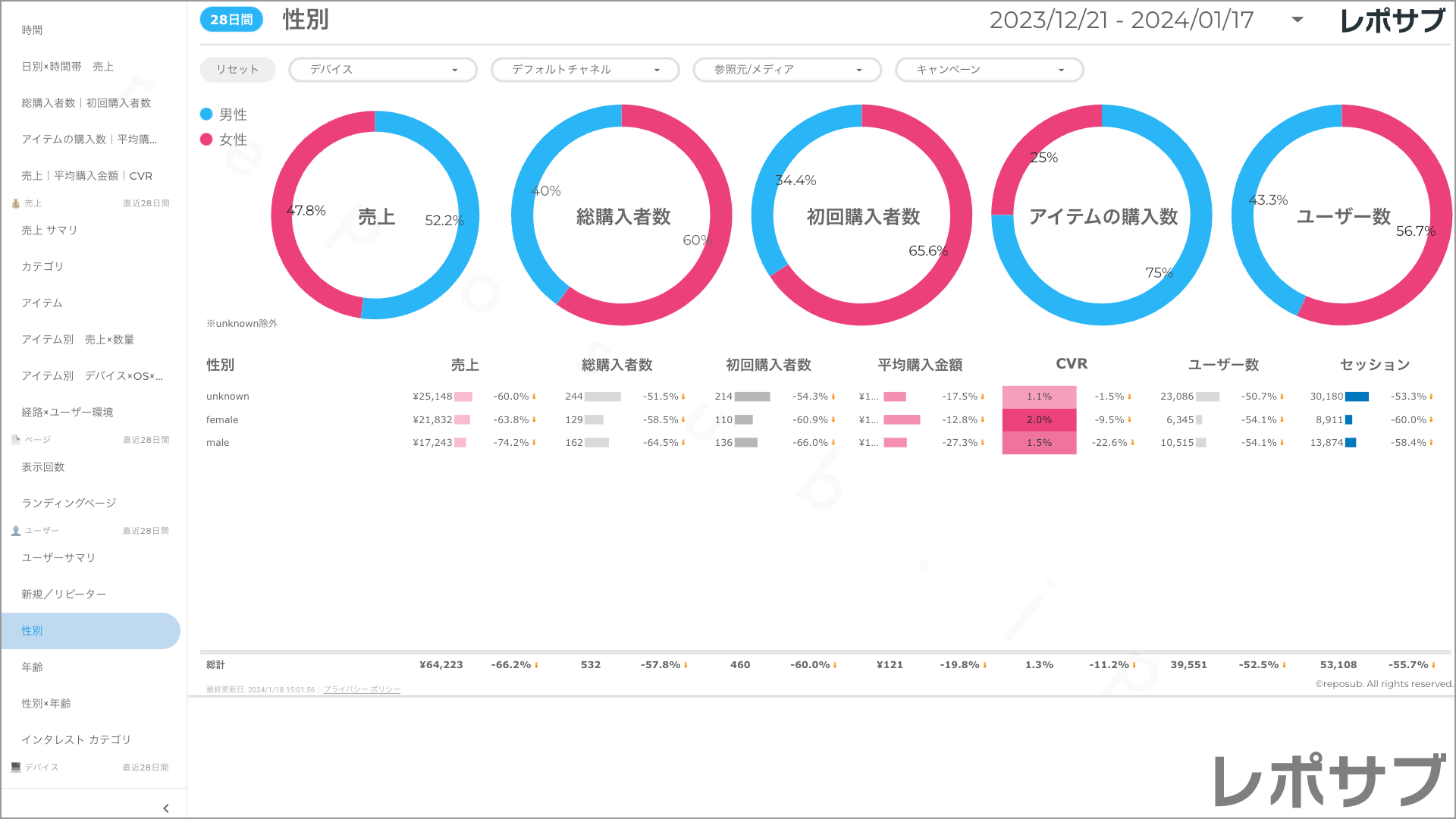Open the デバイス filter dropdown
Viewport: 1456px width, 819px height.
382,70
